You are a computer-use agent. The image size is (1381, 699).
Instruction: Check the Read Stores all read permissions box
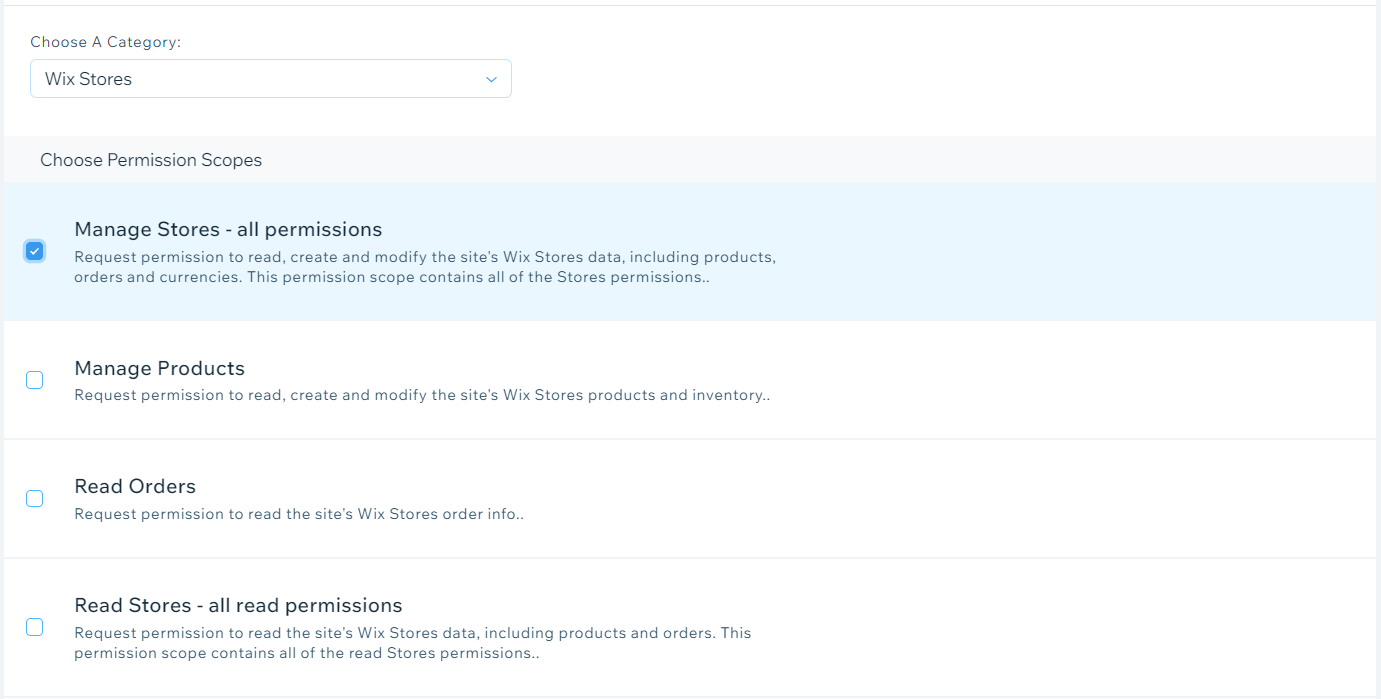coord(35,627)
